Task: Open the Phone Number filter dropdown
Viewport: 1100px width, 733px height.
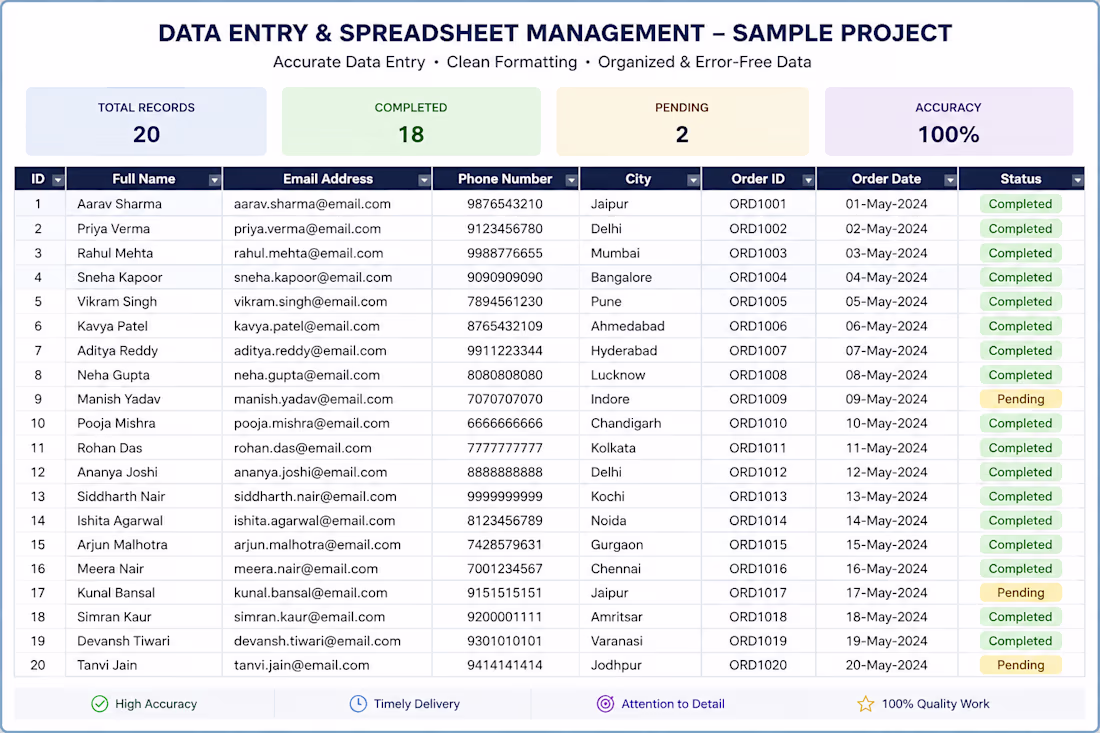Action: (571, 180)
